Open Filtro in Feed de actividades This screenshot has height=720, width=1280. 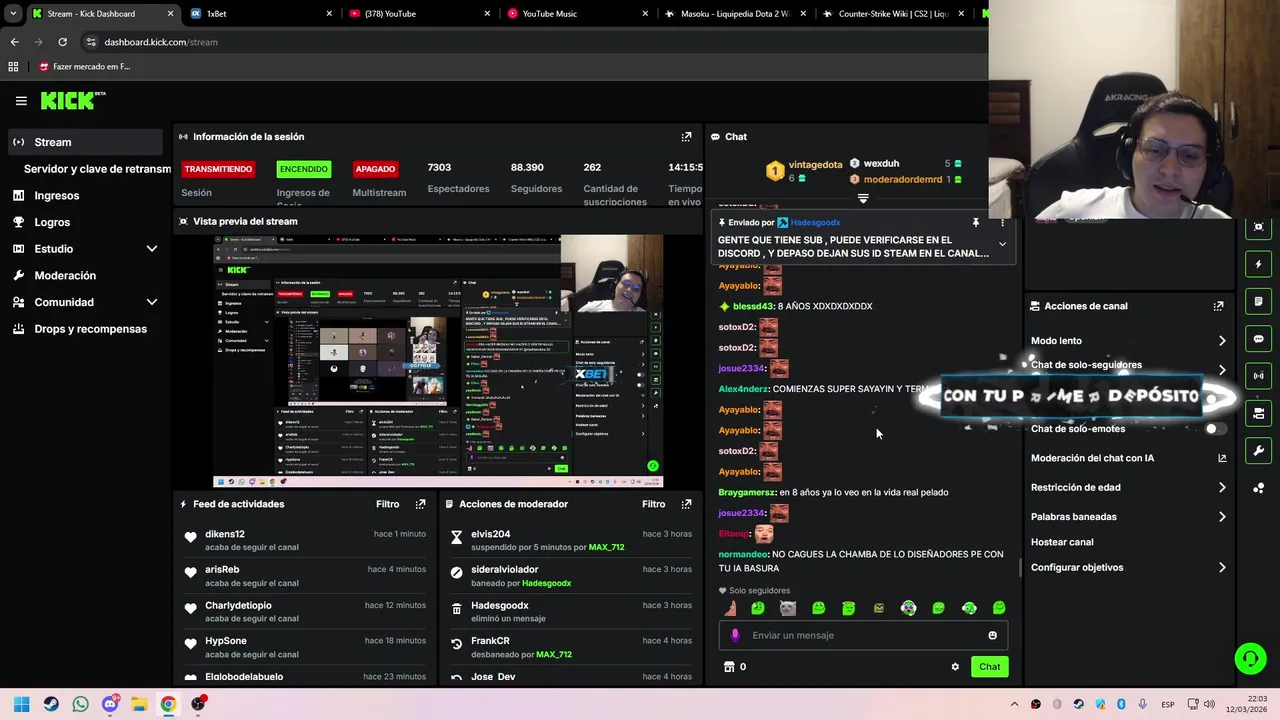click(387, 504)
